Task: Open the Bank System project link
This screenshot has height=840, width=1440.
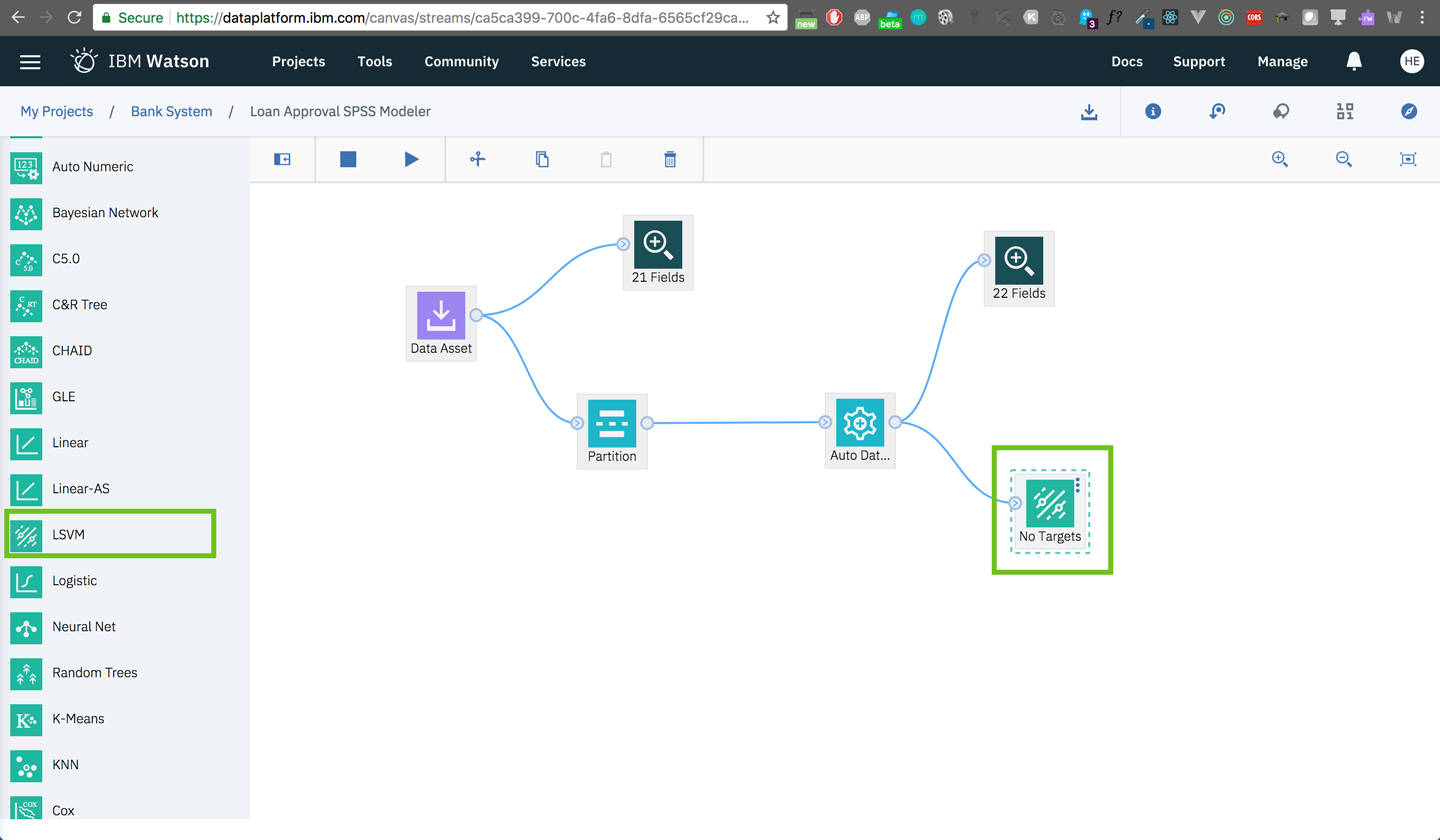Action: 171,111
